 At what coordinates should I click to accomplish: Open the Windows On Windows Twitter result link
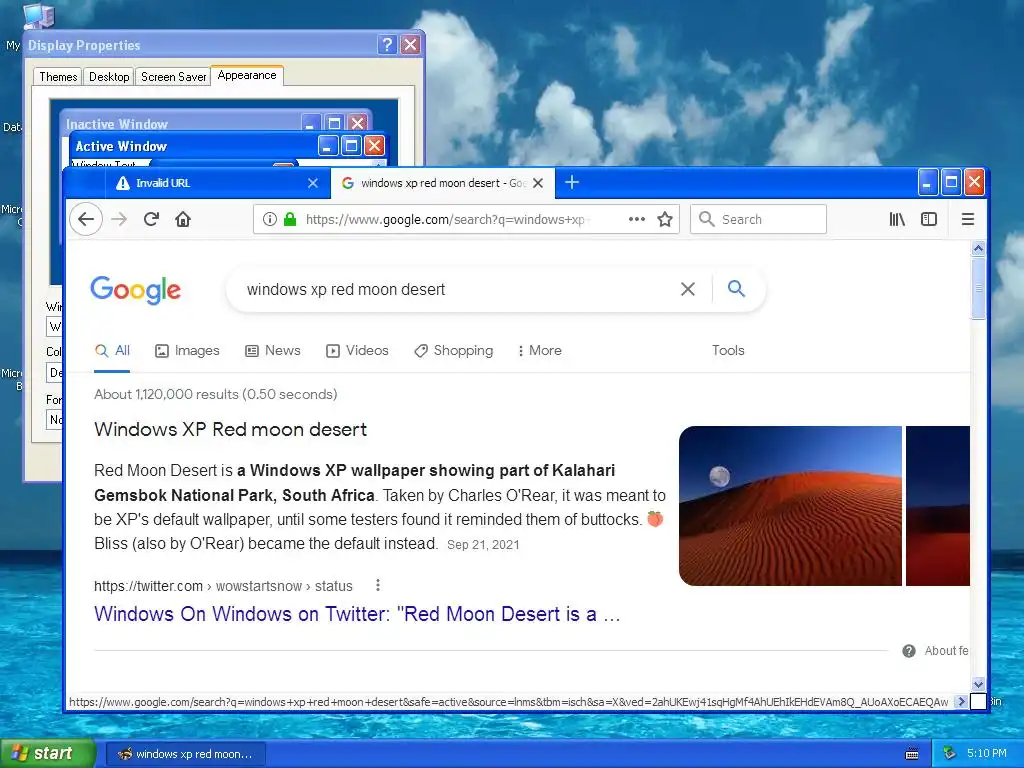(357, 614)
